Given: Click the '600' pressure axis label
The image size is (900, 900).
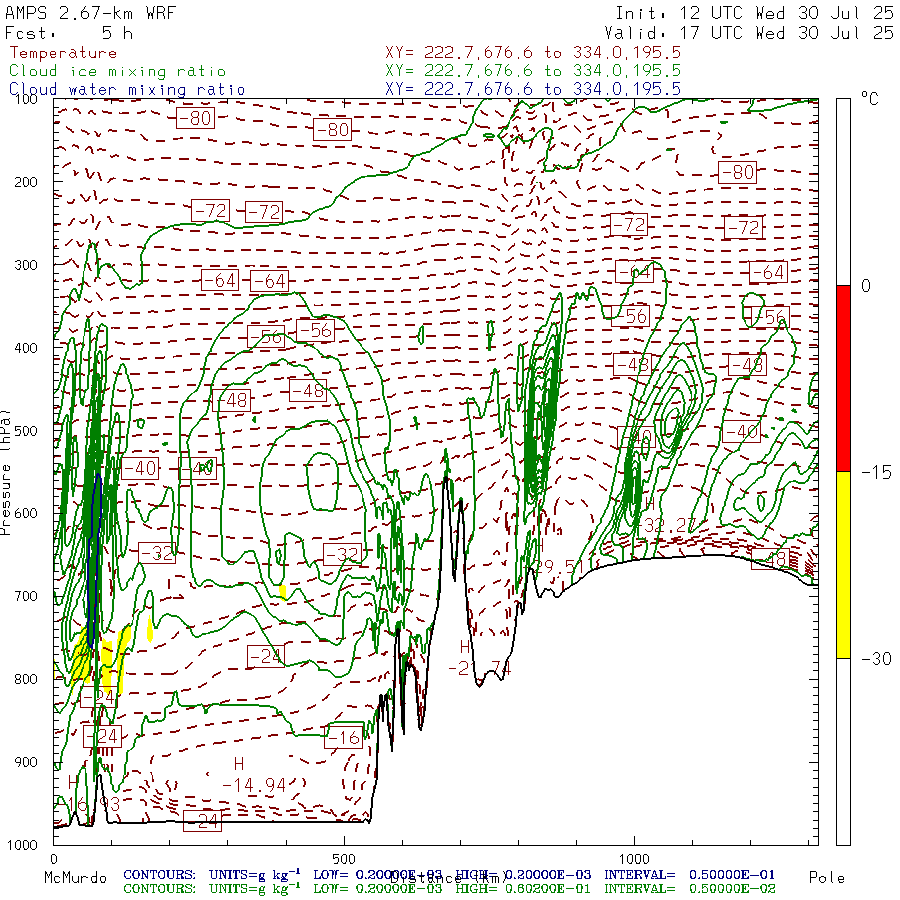Looking at the screenshot, I should point(26,513).
